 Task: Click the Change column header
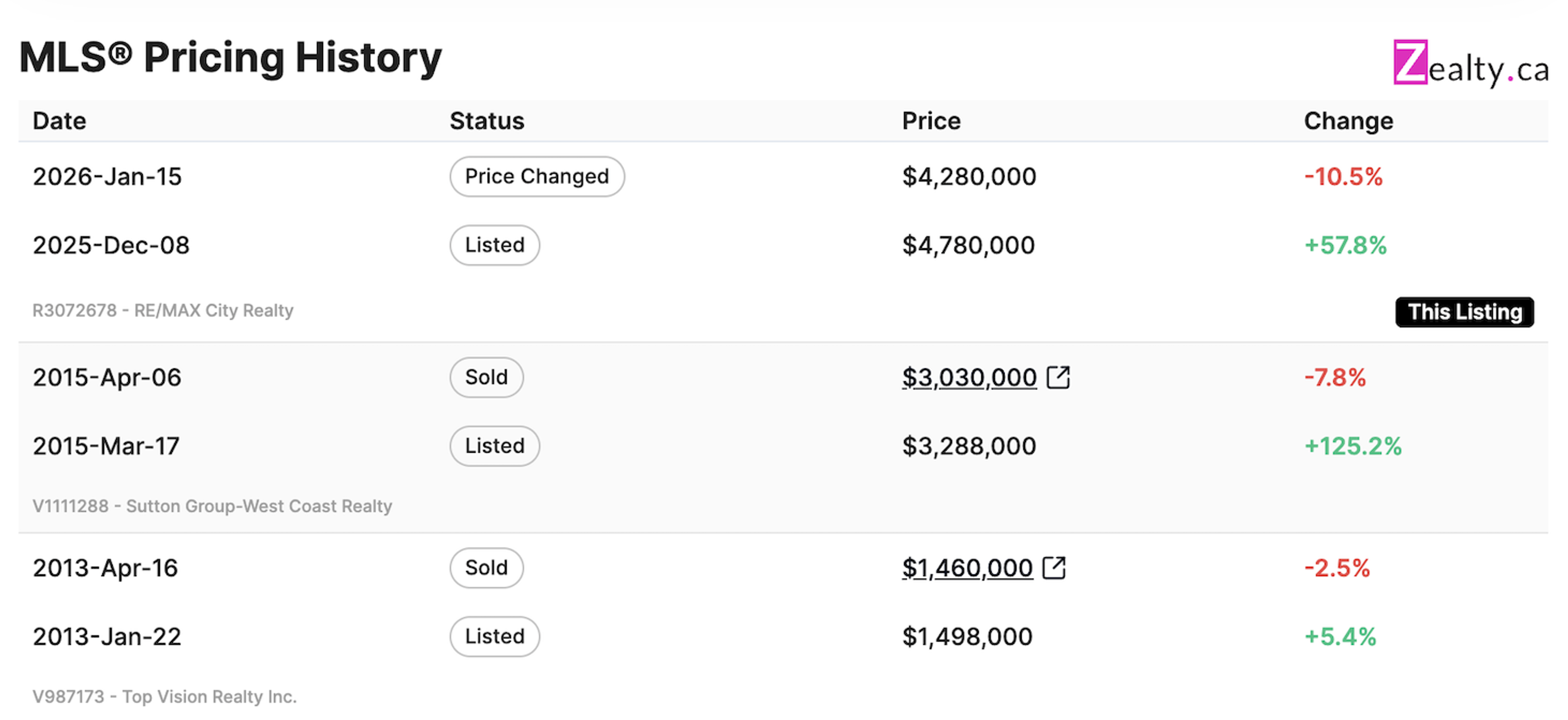pyautogui.click(x=1348, y=121)
